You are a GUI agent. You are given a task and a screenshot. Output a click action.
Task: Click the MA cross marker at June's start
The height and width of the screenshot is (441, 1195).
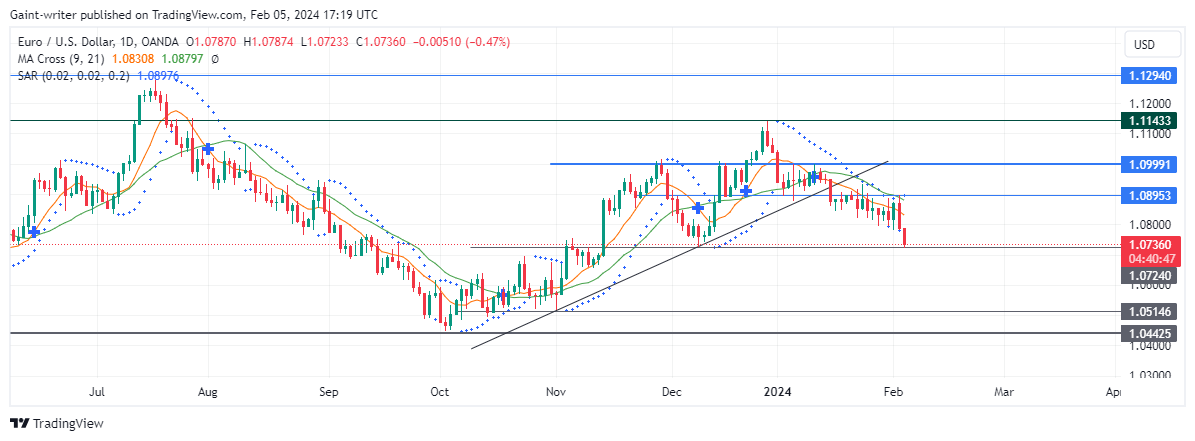click(34, 231)
